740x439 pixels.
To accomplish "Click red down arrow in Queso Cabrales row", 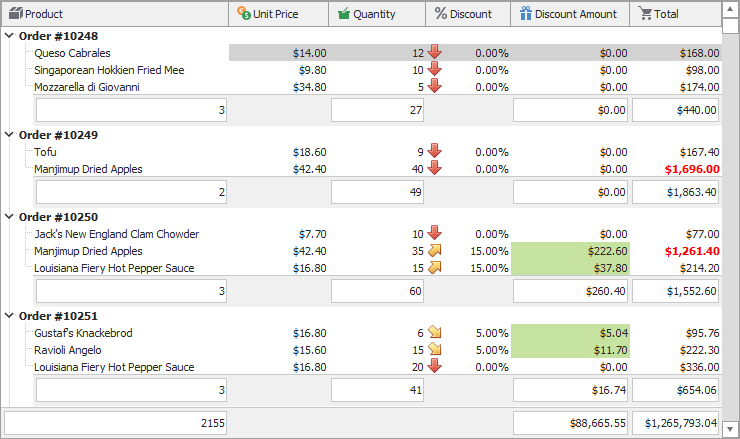I will click(434, 53).
